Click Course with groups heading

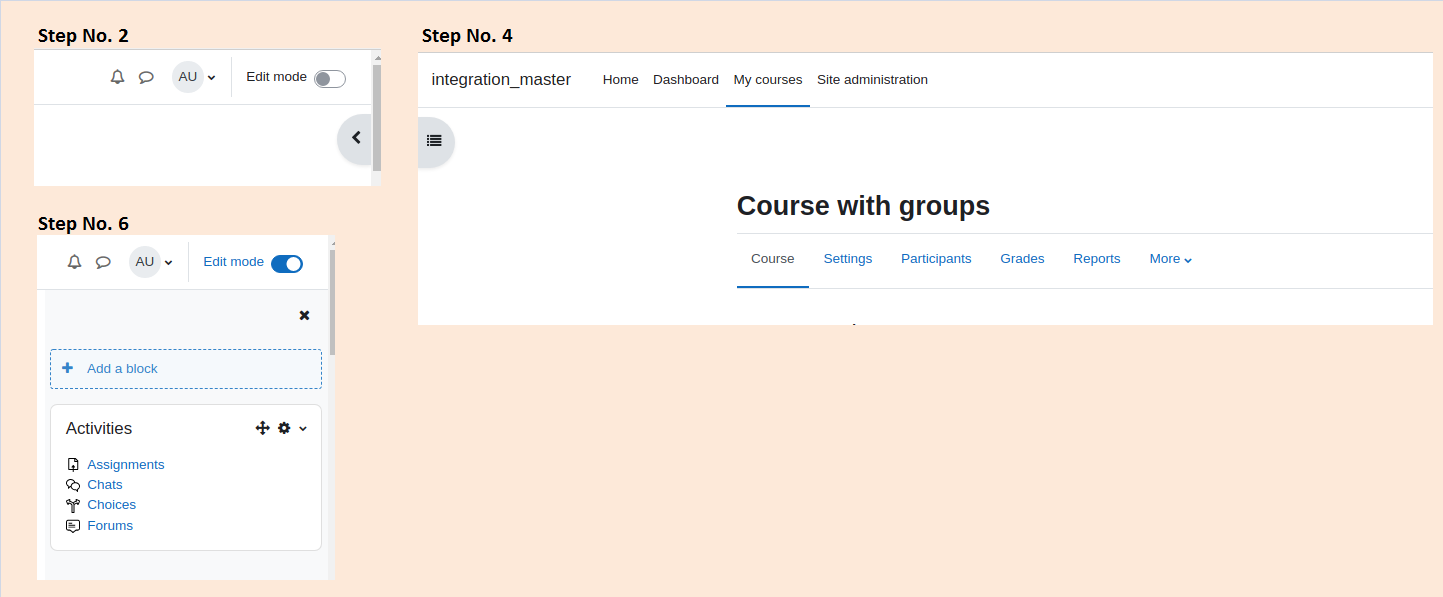(x=863, y=206)
